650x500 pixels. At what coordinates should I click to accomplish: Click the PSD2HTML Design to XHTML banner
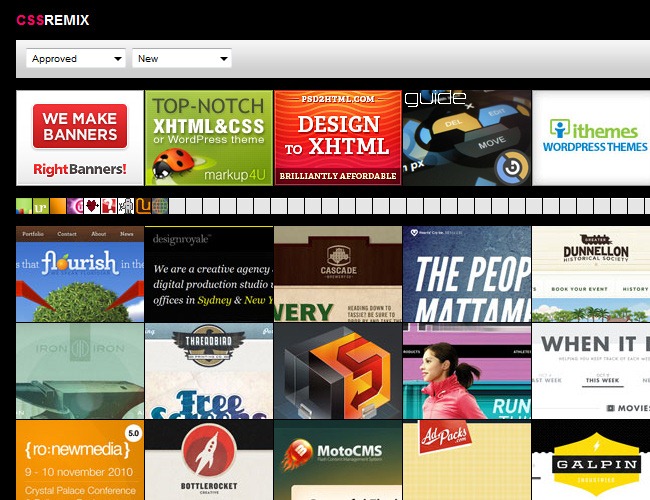coord(337,138)
